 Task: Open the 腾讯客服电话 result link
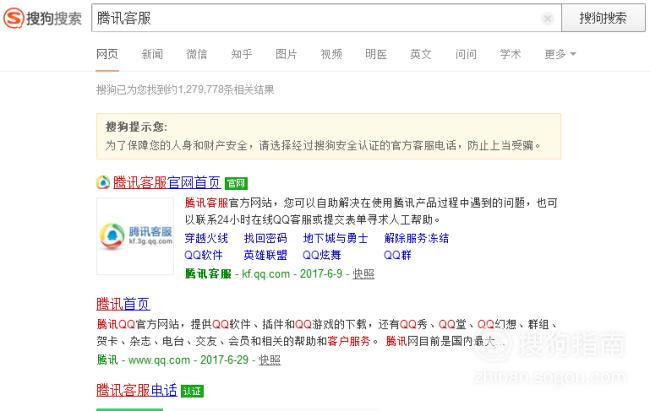[136, 391]
